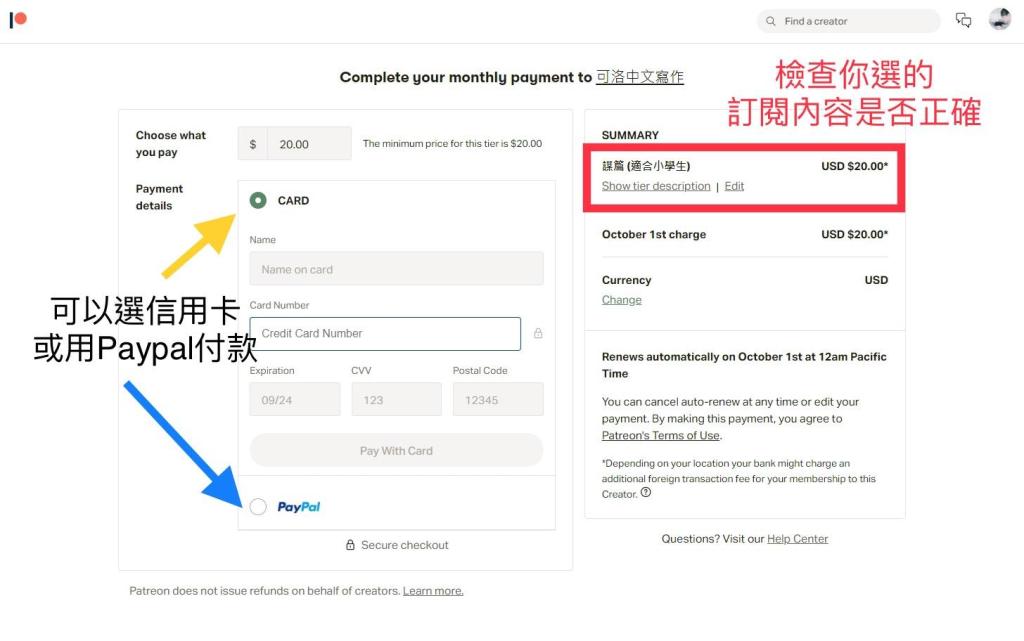Open the user profile avatar

pos(1000,20)
